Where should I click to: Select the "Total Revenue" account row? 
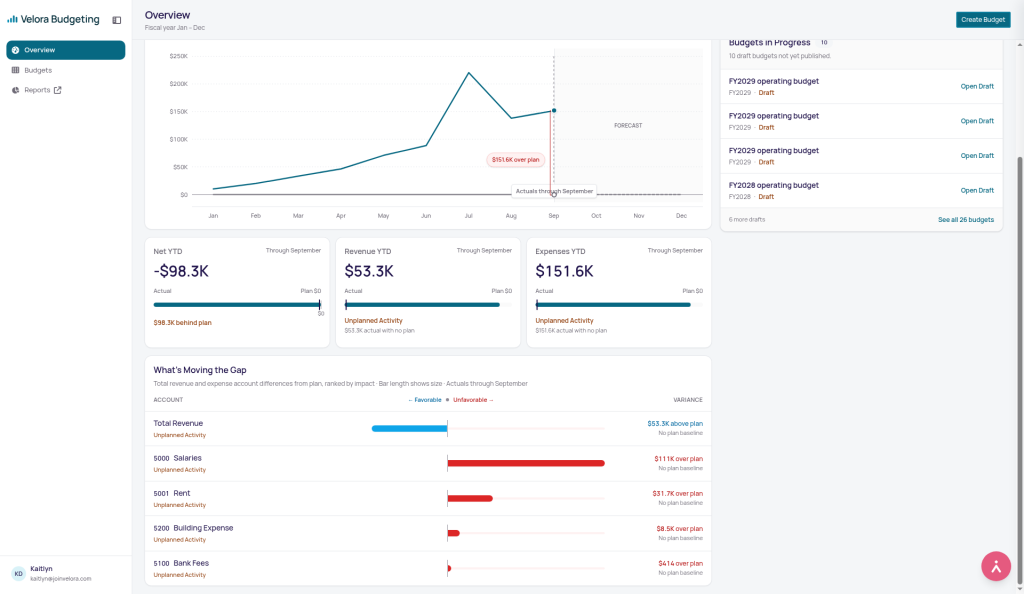click(x=428, y=429)
